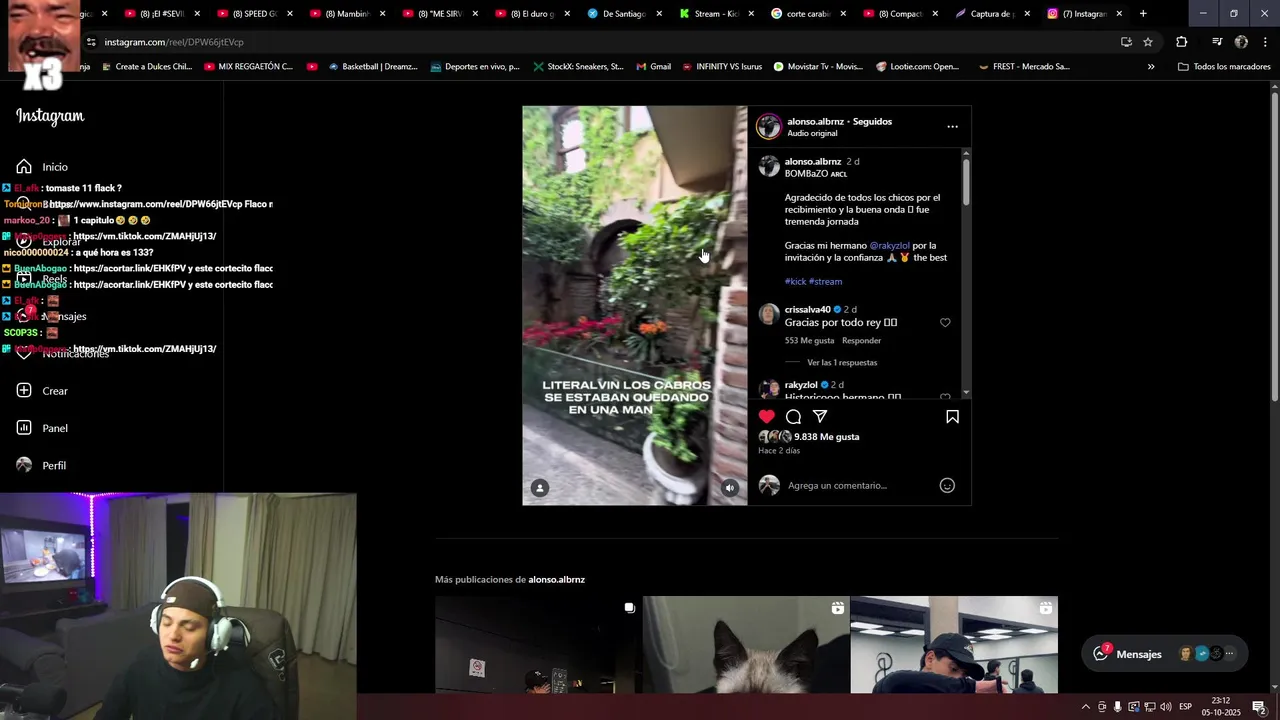1280x720 pixels.
Task: Click Responder under crissalva40's comment
Action: click(x=861, y=341)
